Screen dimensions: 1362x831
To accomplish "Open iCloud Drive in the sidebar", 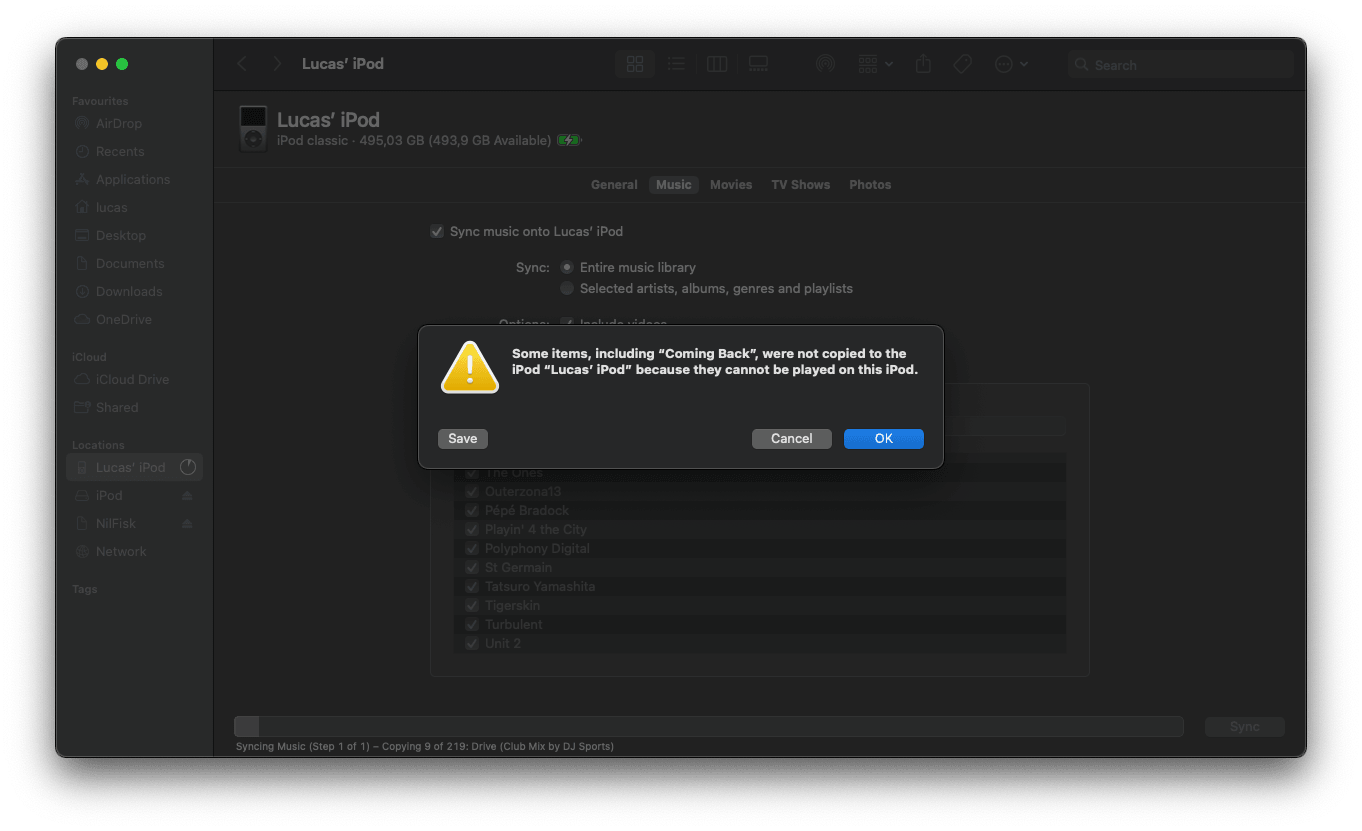I will coord(134,380).
